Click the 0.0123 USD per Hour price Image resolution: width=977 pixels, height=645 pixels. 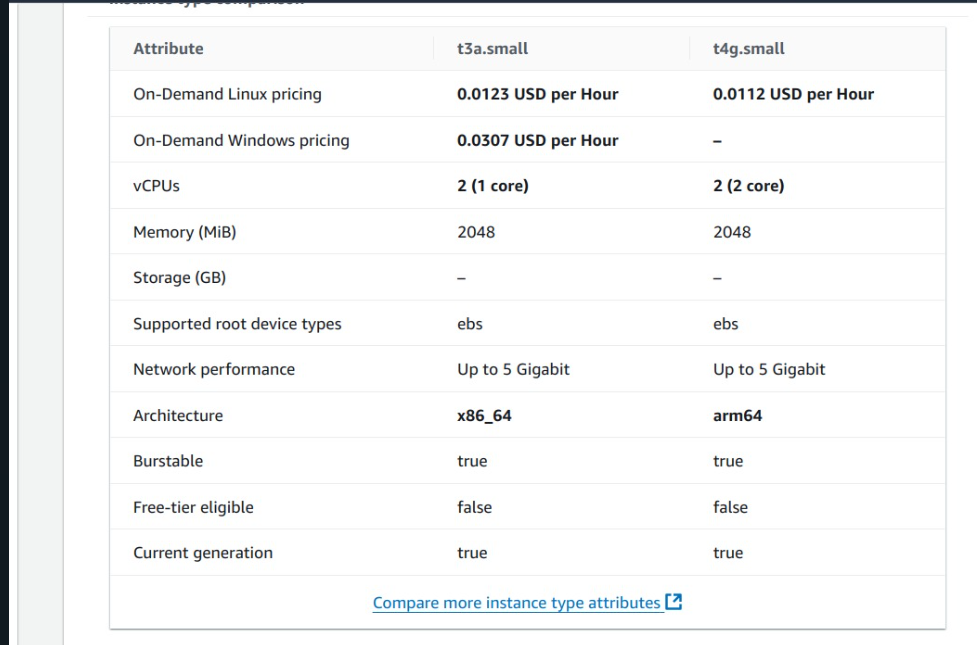click(x=538, y=94)
